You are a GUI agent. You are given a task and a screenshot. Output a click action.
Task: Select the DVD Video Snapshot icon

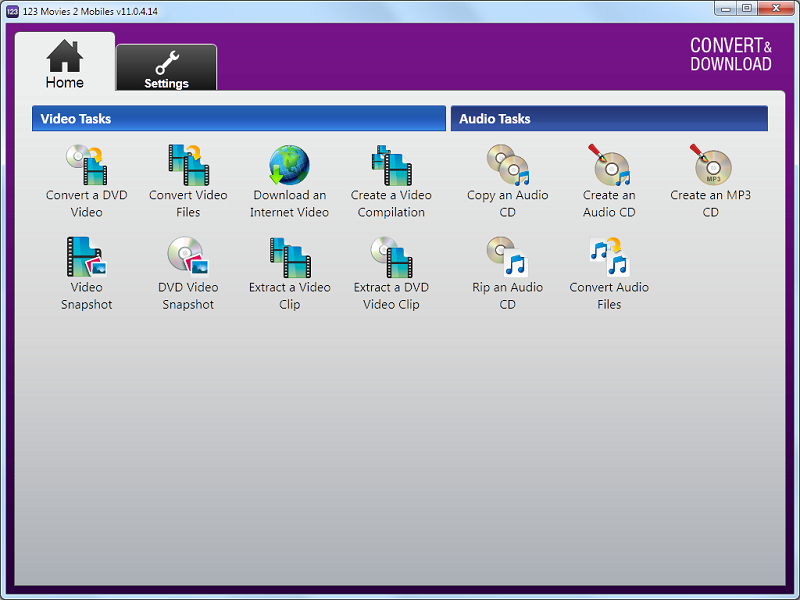coord(188,257)
